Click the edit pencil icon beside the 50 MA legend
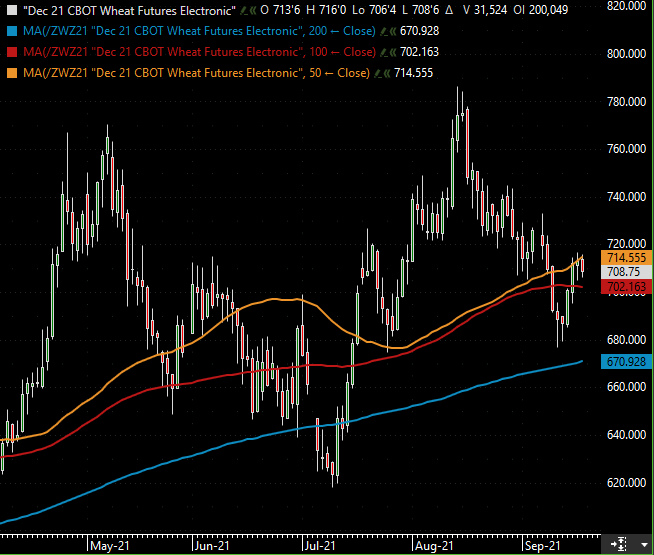 (378, 73)
